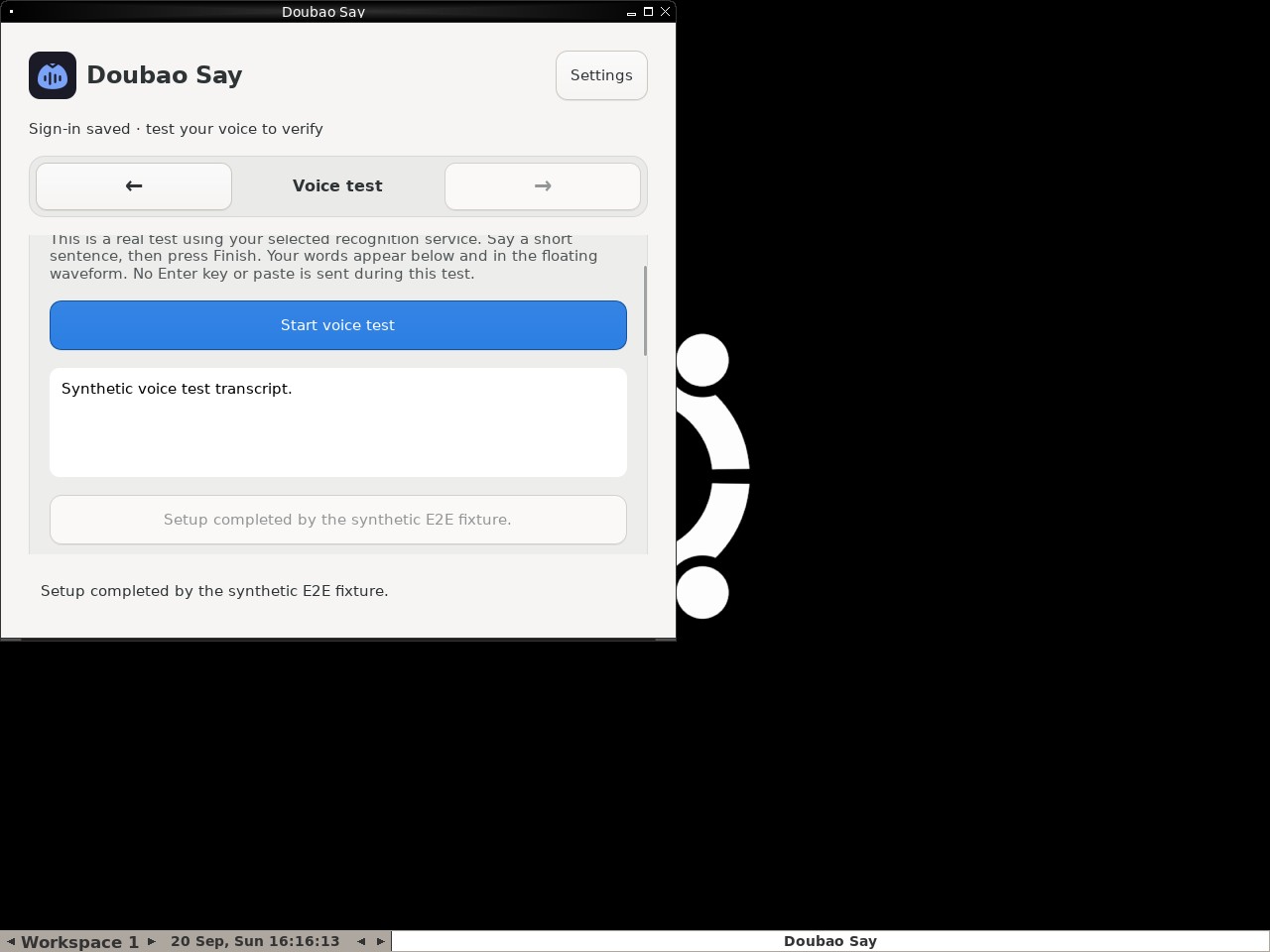Go back with the left arrow button
The image size is (1270, 952).
(134, 186)
